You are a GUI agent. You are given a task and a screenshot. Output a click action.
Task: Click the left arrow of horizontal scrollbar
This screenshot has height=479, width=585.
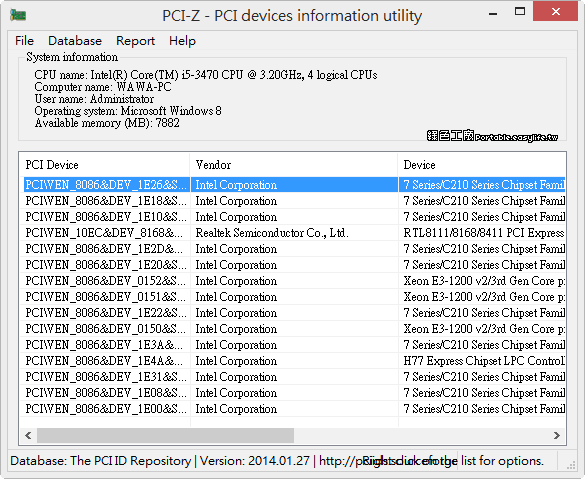(x=28, y=435)
